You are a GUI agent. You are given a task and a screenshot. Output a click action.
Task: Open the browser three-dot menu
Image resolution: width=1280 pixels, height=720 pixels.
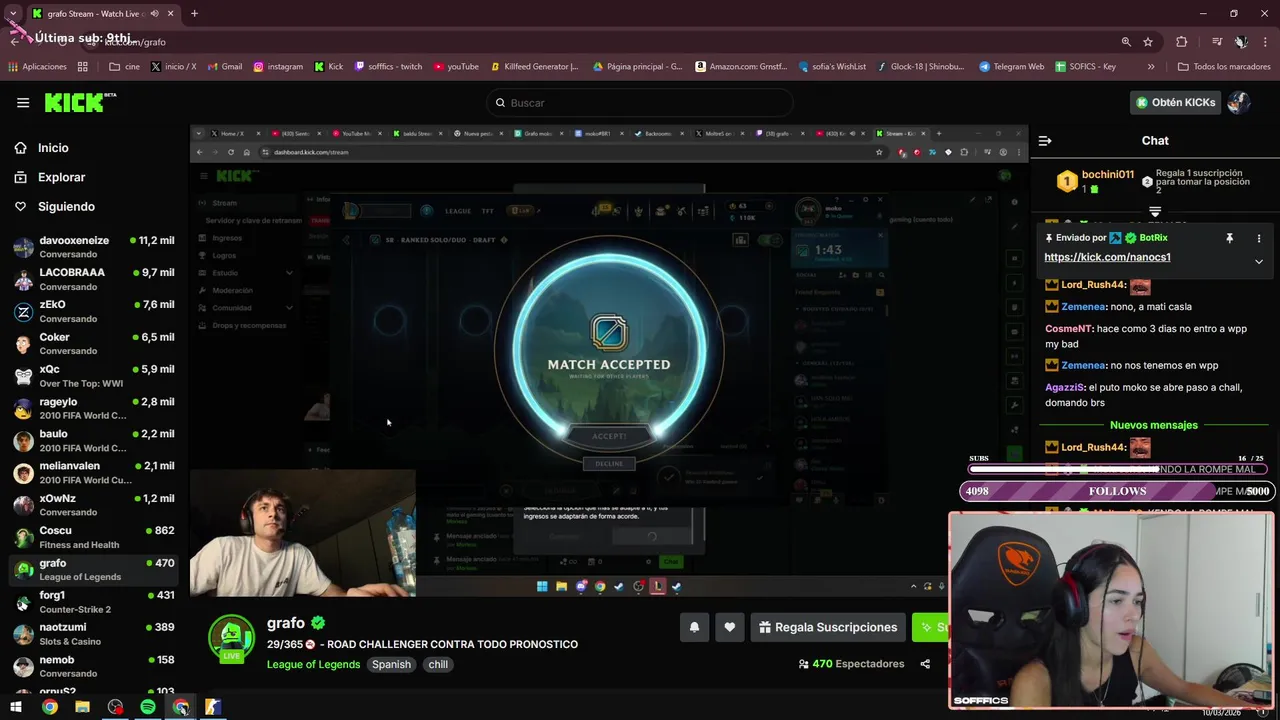(1266, 42)
